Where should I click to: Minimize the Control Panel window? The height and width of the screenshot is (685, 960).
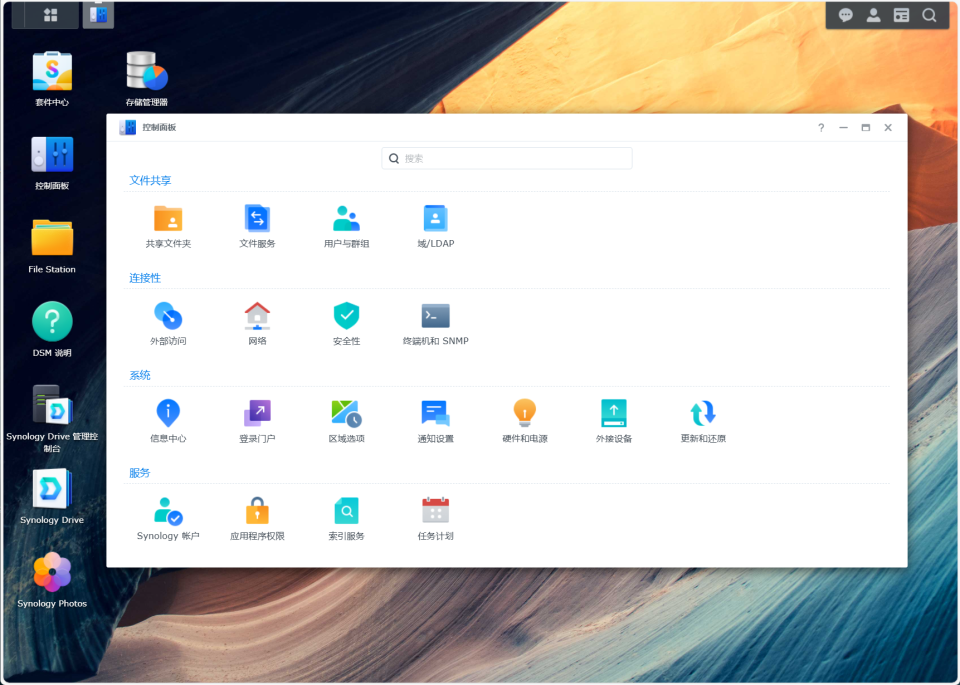point(844,127)
